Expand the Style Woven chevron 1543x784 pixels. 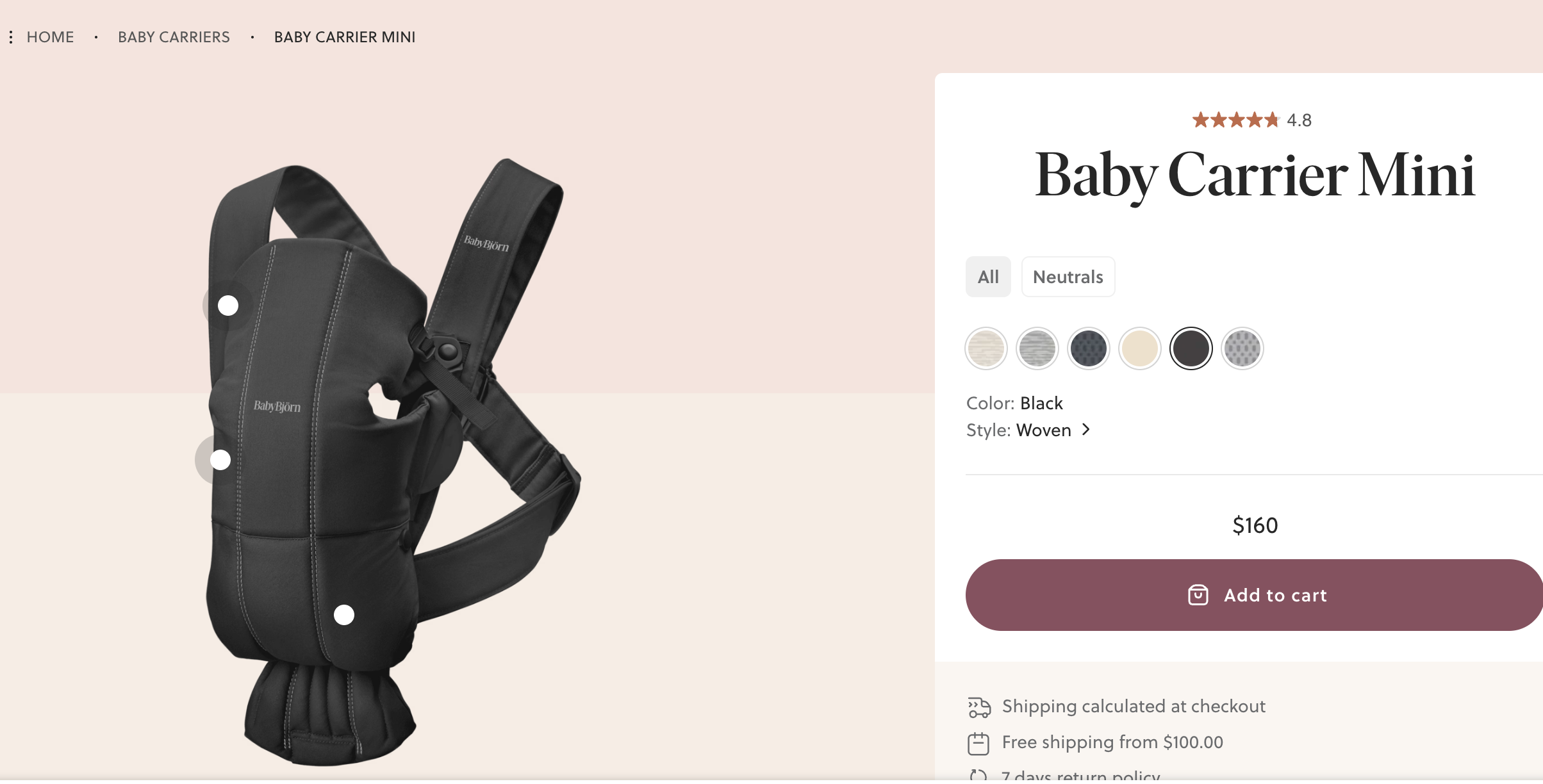[x=1086, y=430]
